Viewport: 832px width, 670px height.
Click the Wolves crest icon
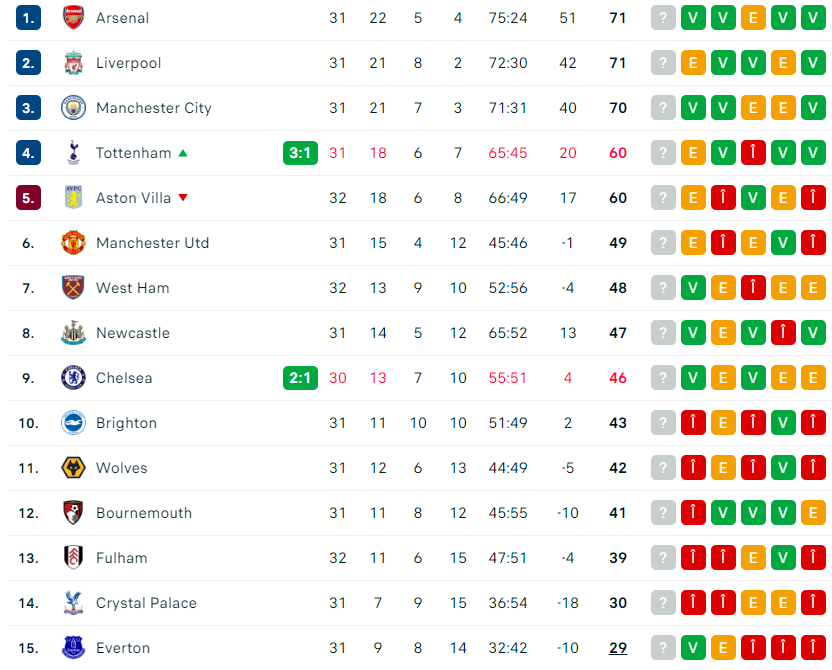[x=73, y=468]
